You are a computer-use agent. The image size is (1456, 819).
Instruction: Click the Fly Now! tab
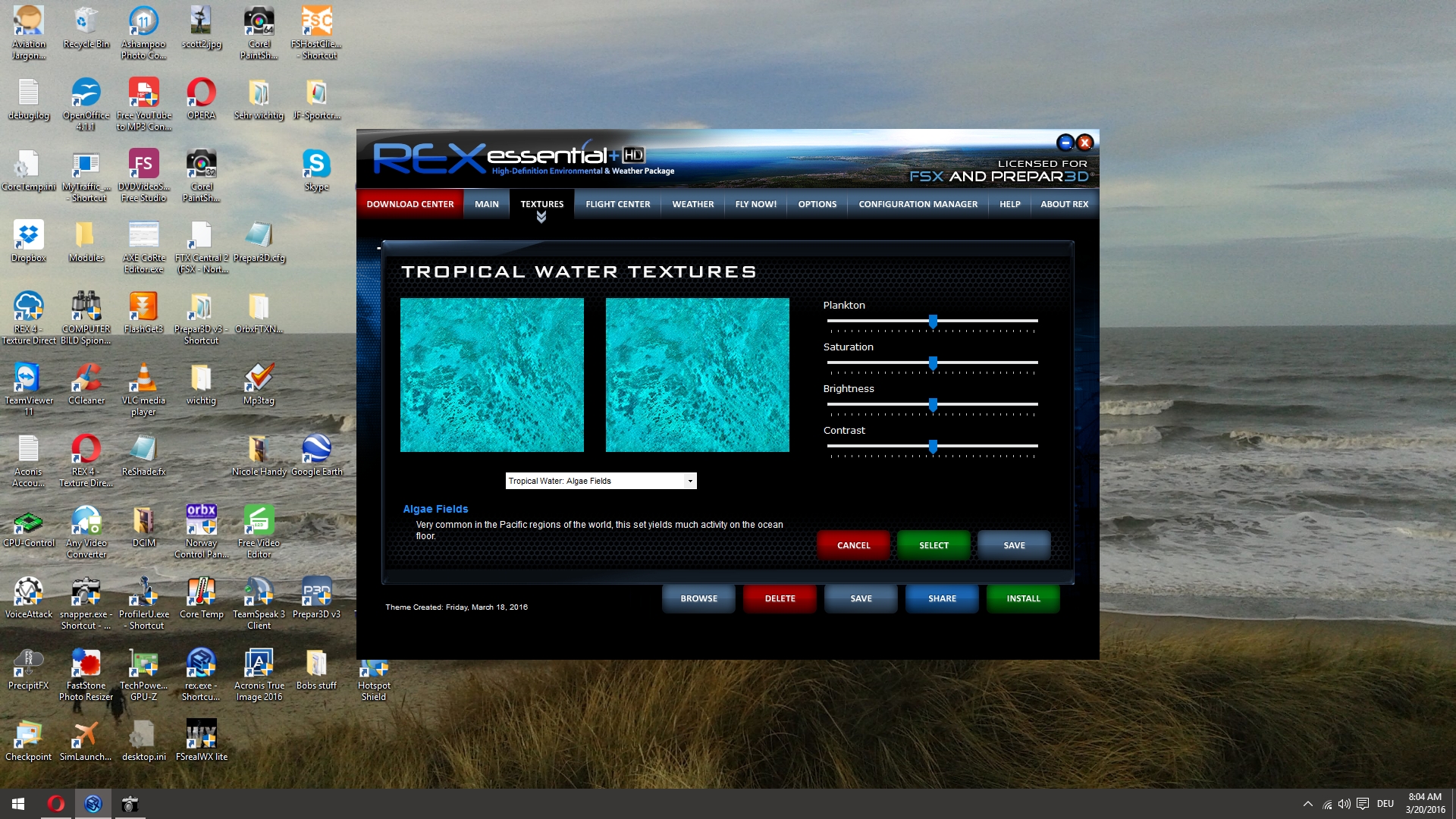[x=755, y=204]
